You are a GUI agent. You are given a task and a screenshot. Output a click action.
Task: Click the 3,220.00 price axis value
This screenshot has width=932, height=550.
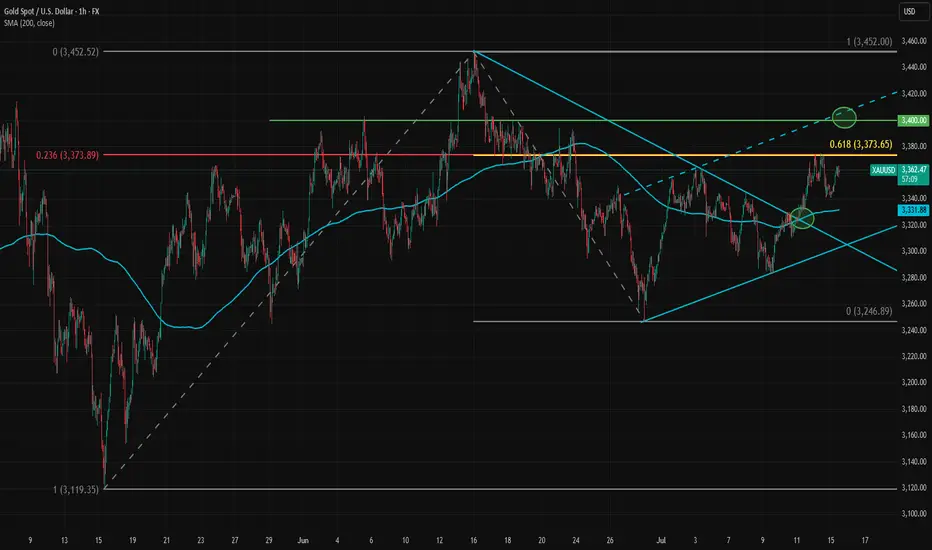coord(914,356)
